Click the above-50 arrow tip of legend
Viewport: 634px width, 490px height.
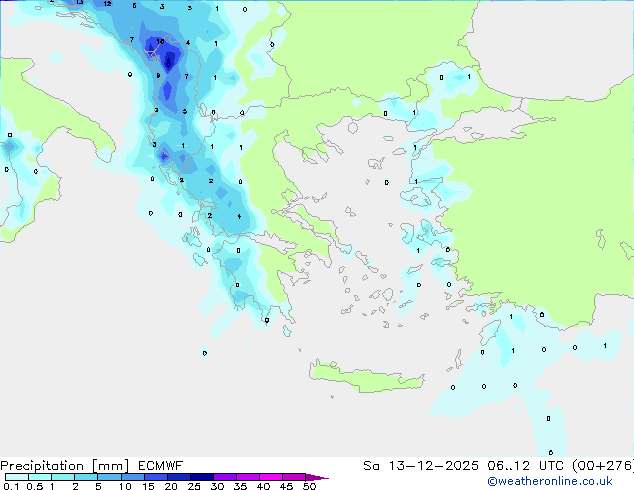(317, 477)
